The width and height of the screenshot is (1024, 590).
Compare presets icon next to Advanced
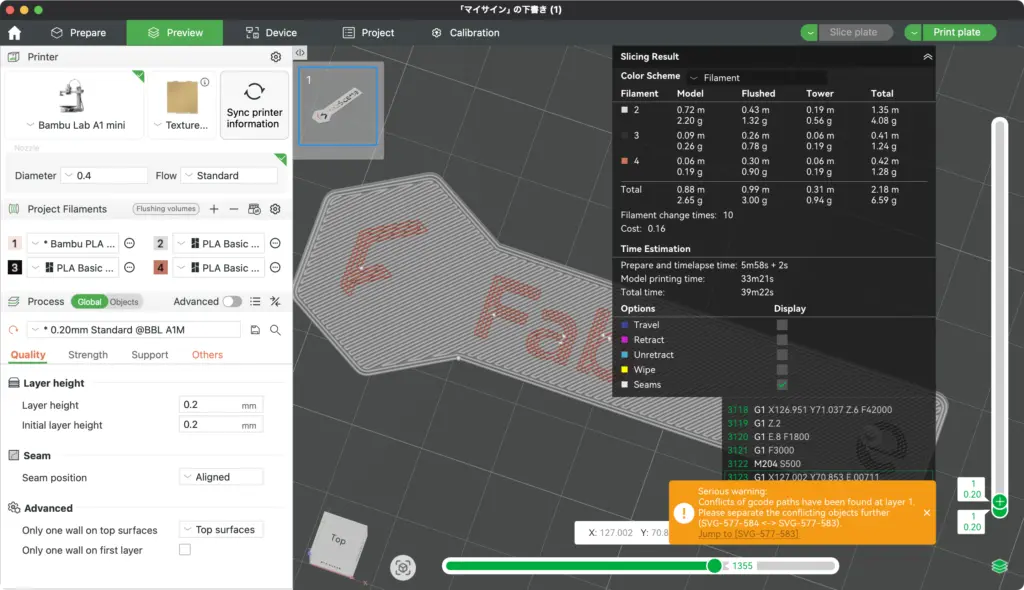coord(275,301)
